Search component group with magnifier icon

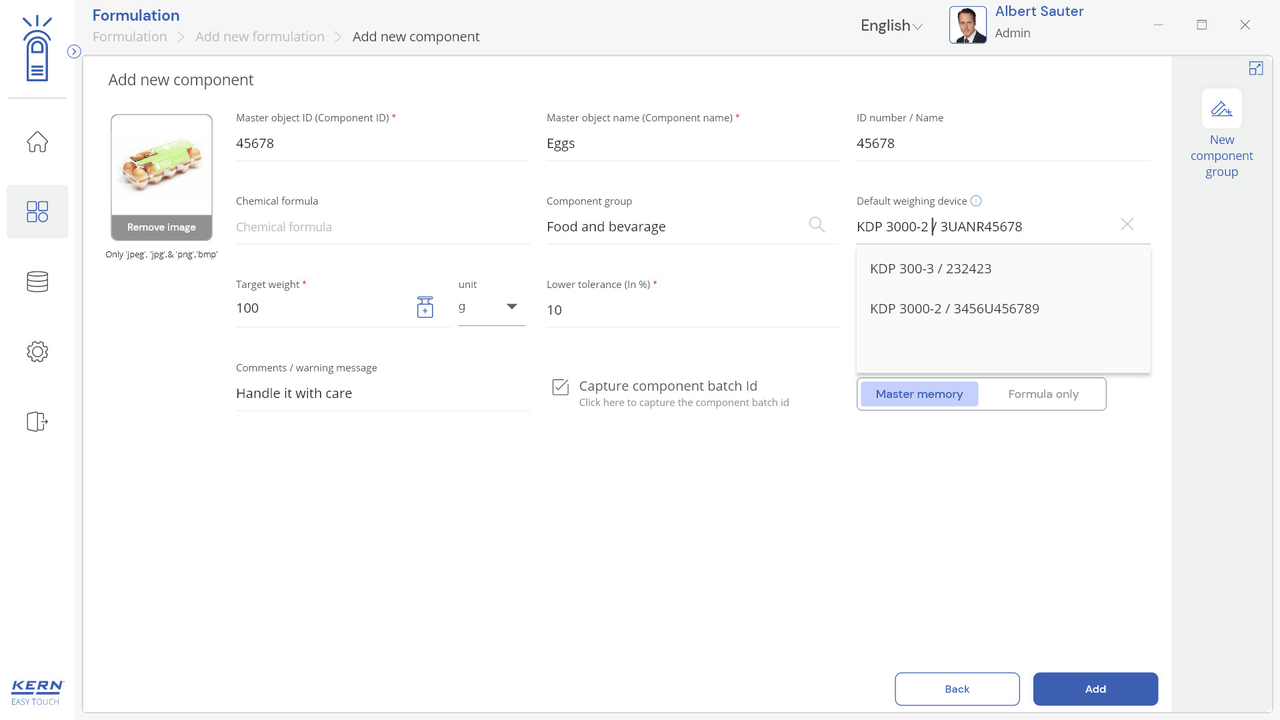point(817,225)
